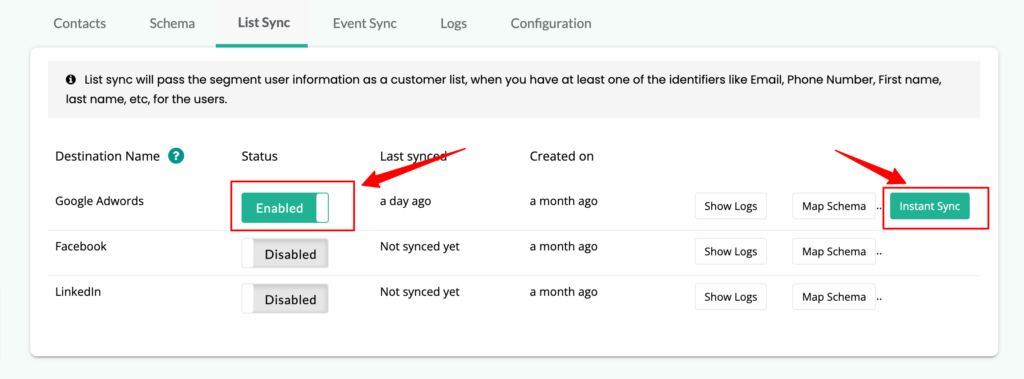The image size is (1024, 379).
Task: Go to the Event Sync tab
Action: [364, 24]
